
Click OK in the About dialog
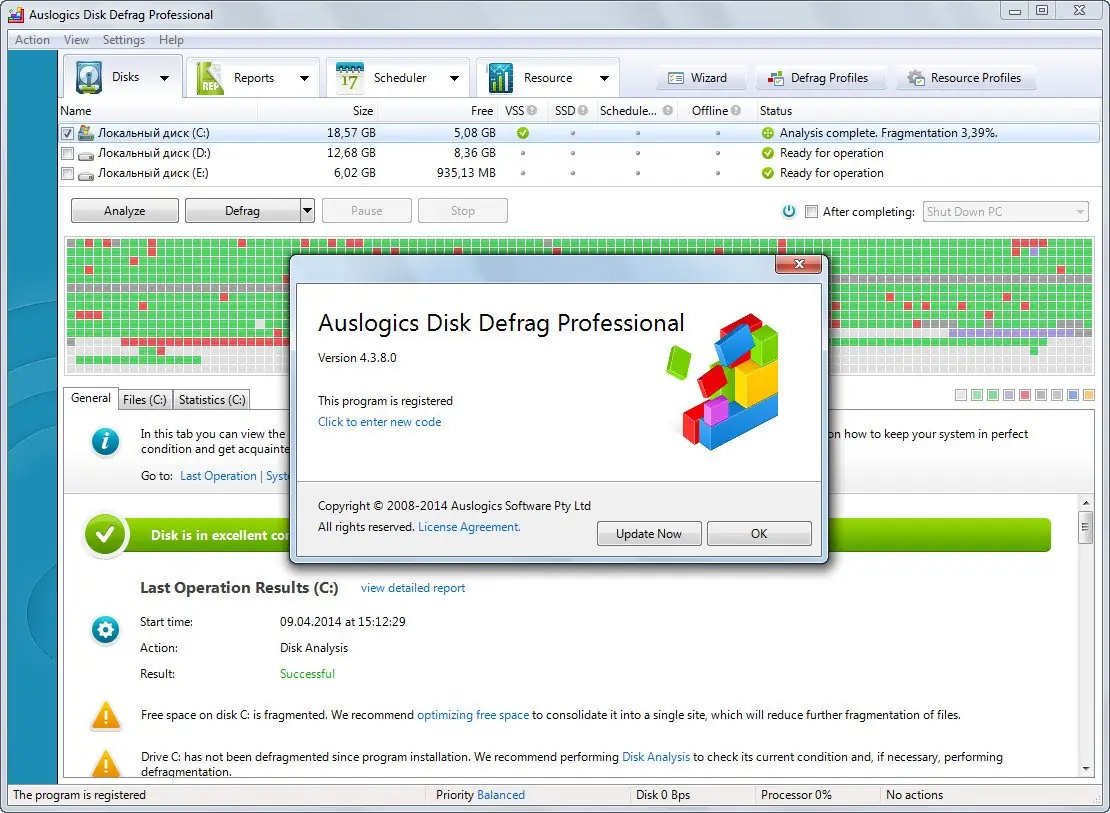click(x=759, y=533)
